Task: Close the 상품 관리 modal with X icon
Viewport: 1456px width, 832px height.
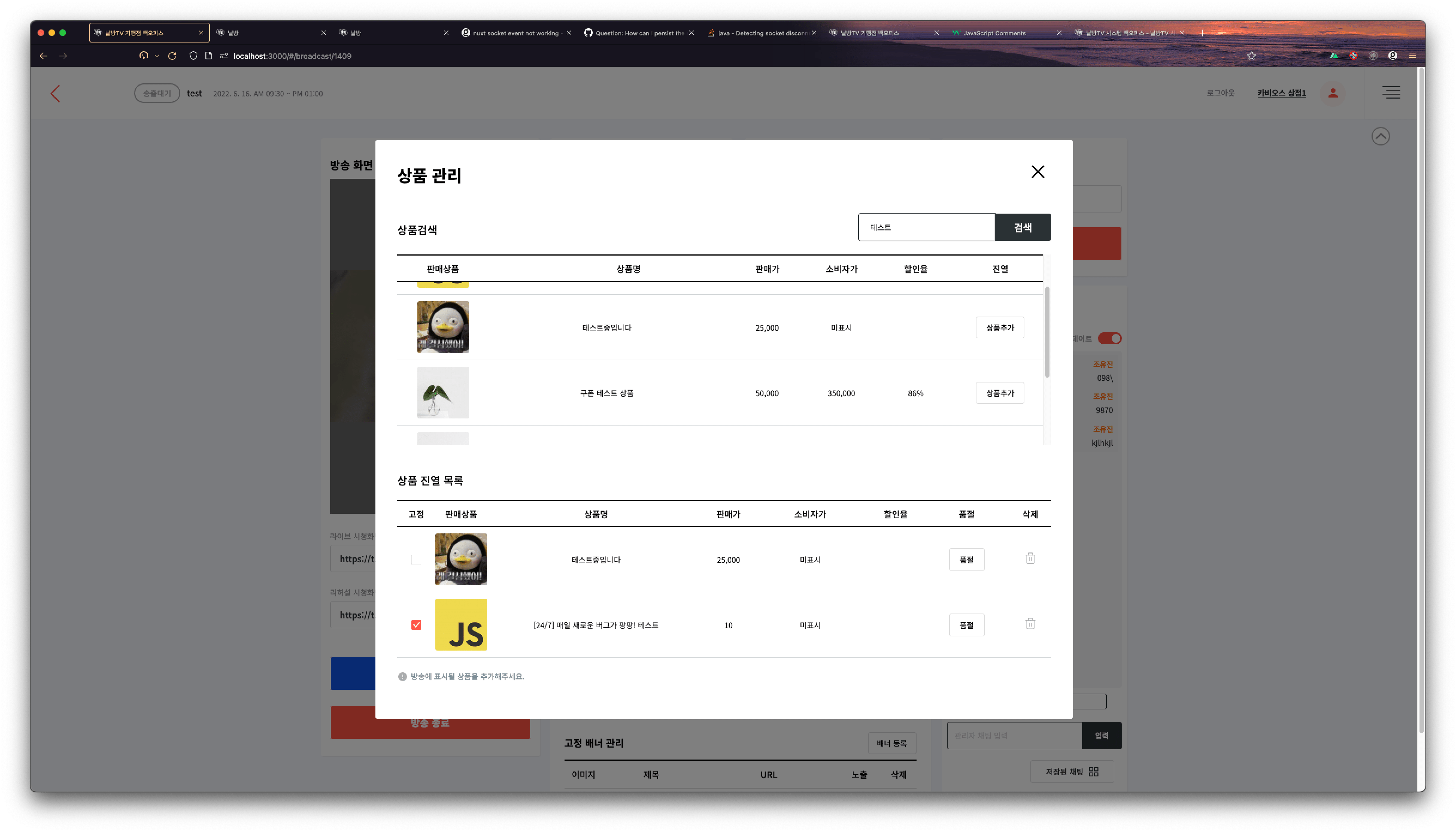Action: 1037,172
